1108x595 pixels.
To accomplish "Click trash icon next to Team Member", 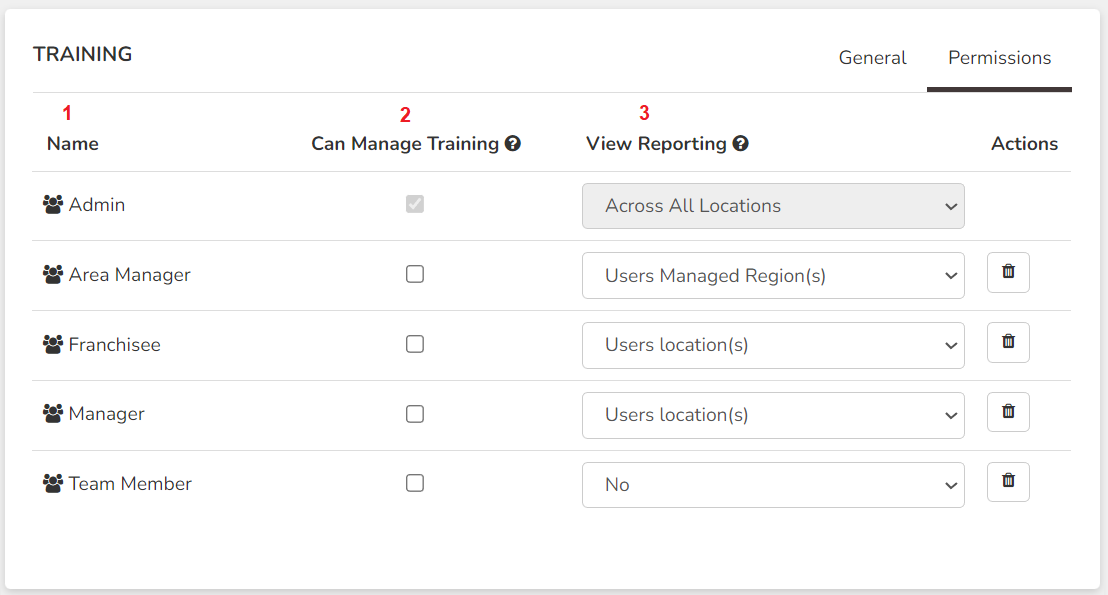I will pos(1008,482).
